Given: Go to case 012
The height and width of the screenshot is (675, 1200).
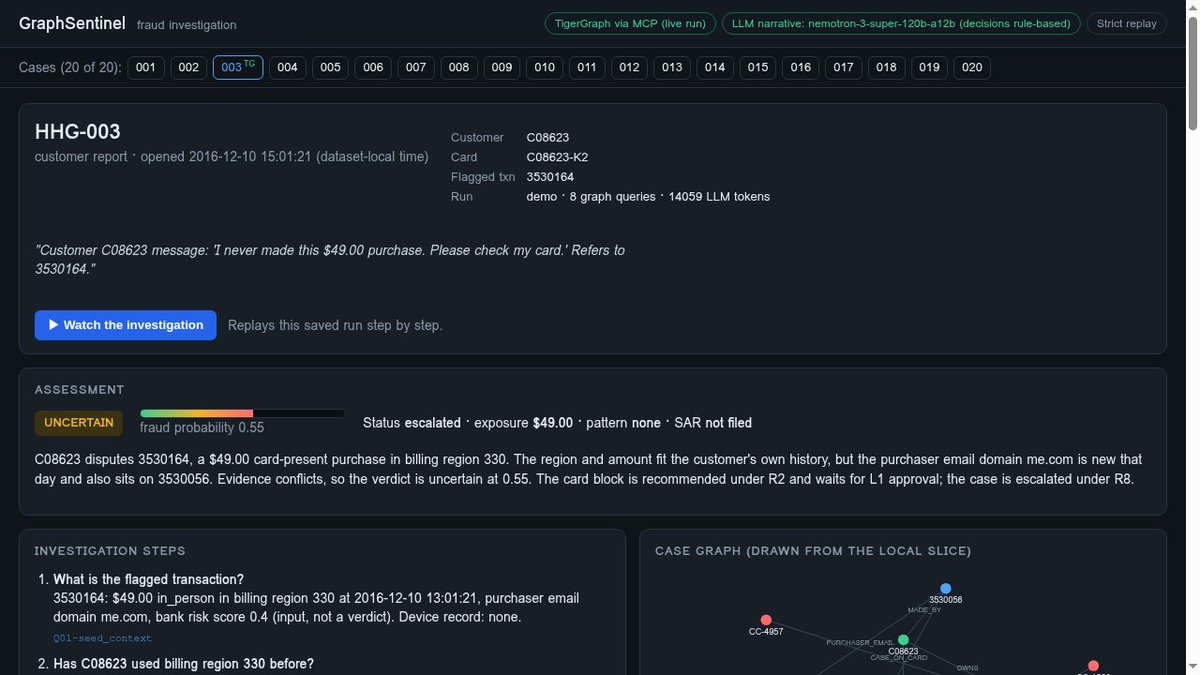Looking at the screenshot, I should (x=629, y=67).
